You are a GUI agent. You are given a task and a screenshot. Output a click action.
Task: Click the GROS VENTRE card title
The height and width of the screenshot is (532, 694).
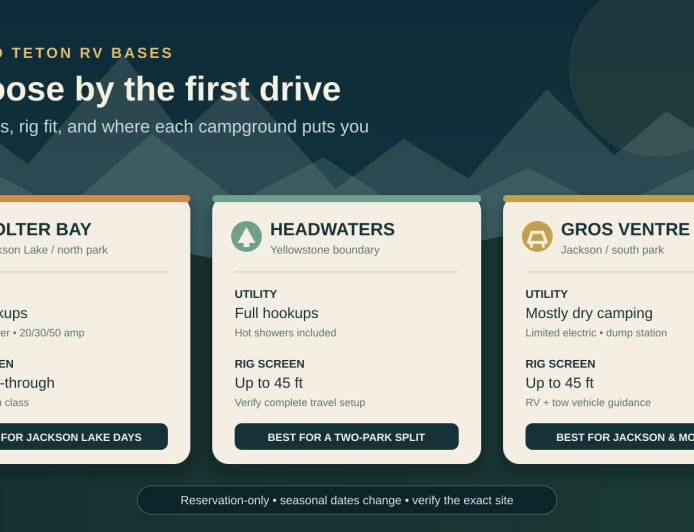625,229
